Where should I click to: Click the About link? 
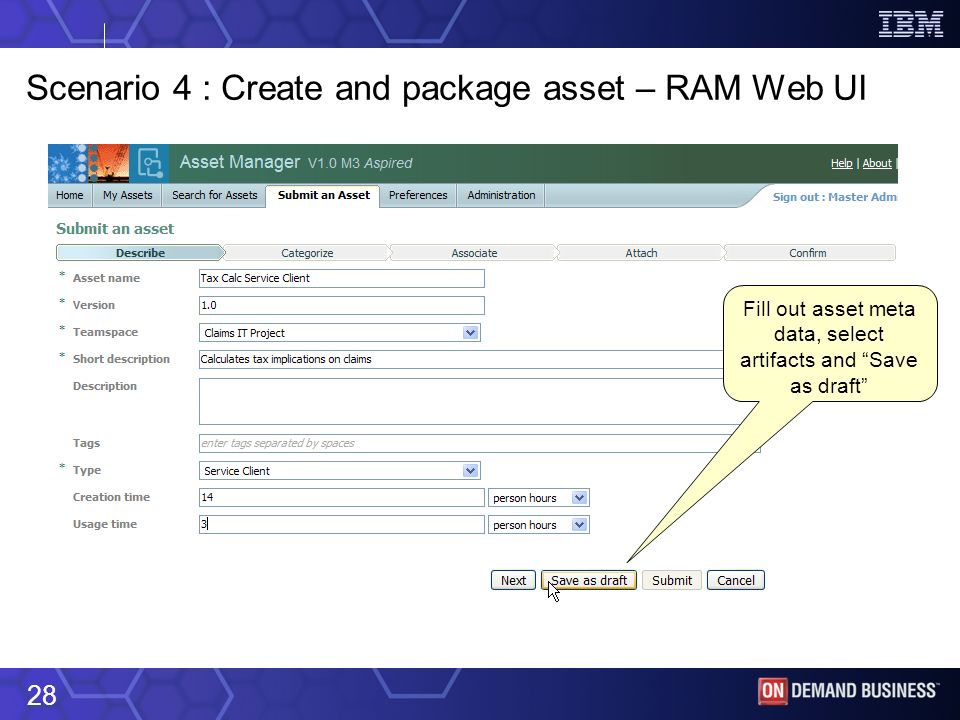(877, 163)
